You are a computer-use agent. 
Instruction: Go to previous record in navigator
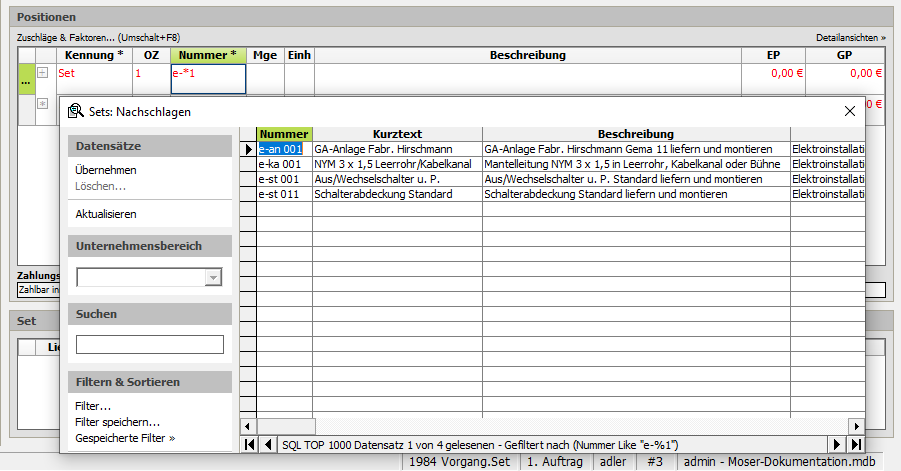(266, 444)
